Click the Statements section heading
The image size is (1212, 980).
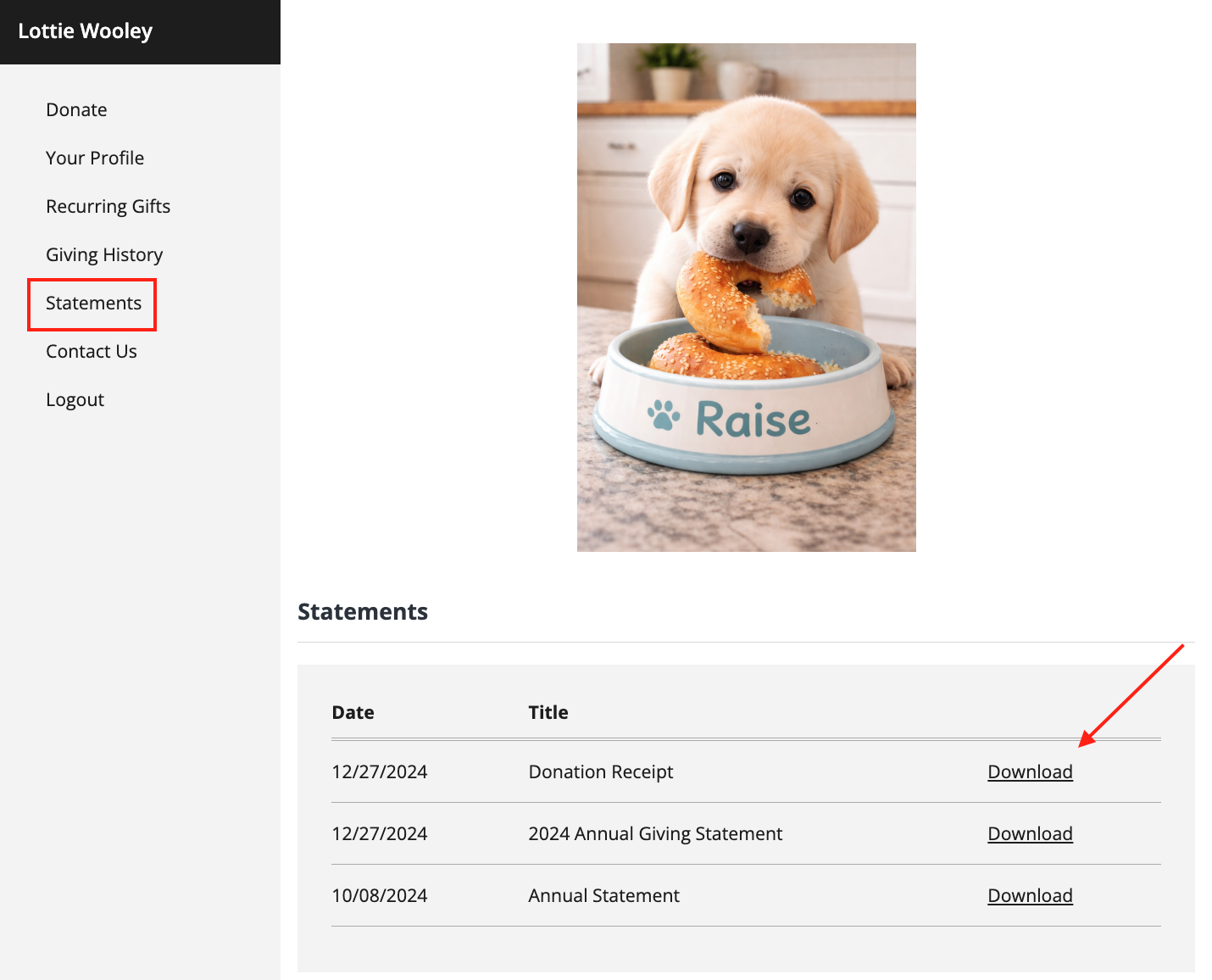click(x=363, y=612)
